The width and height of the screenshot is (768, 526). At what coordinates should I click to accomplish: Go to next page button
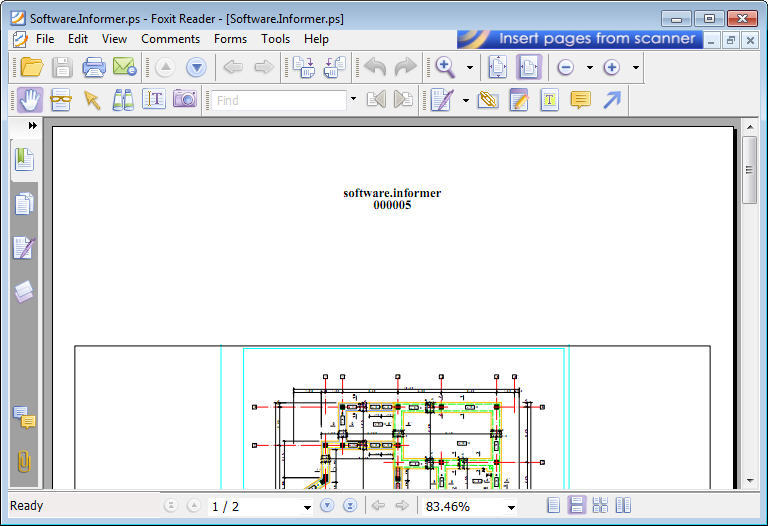[327, 506]
